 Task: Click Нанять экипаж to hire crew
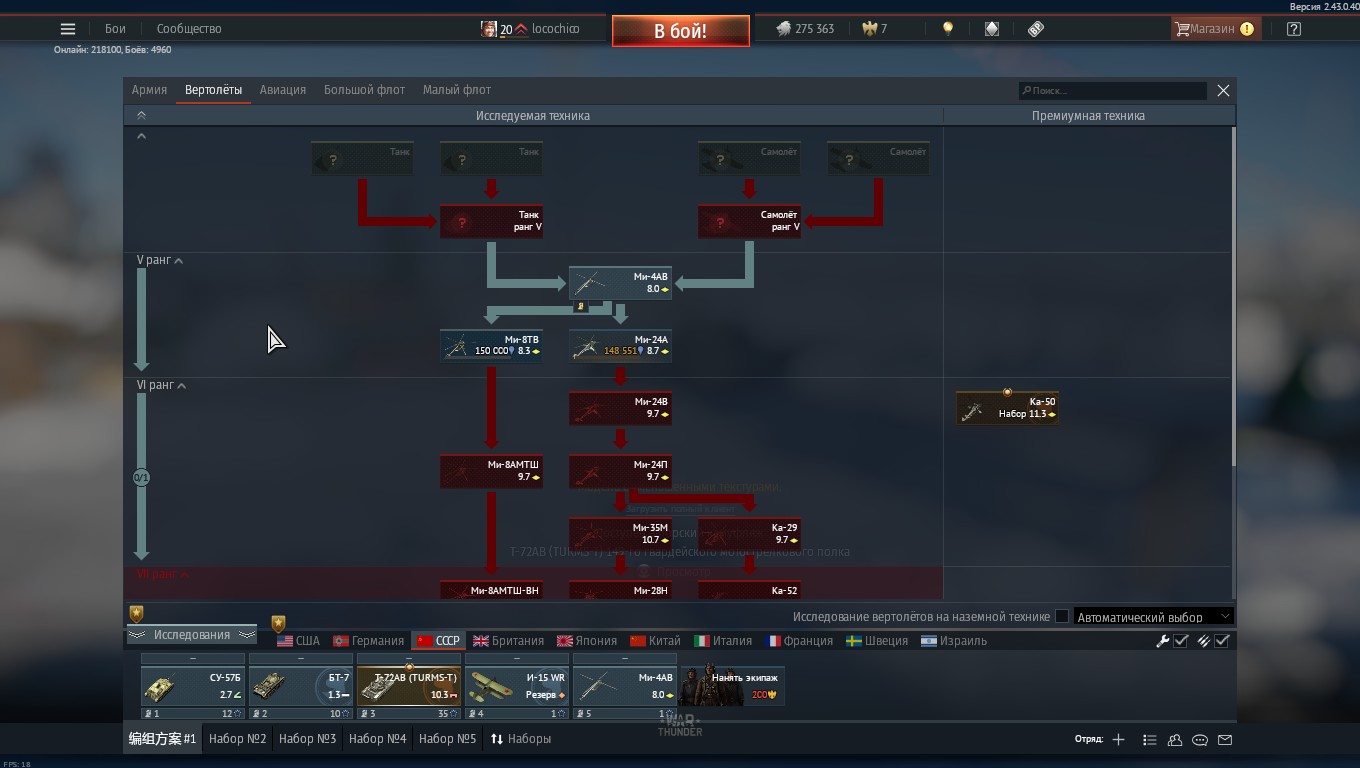[x=733, y=686]
